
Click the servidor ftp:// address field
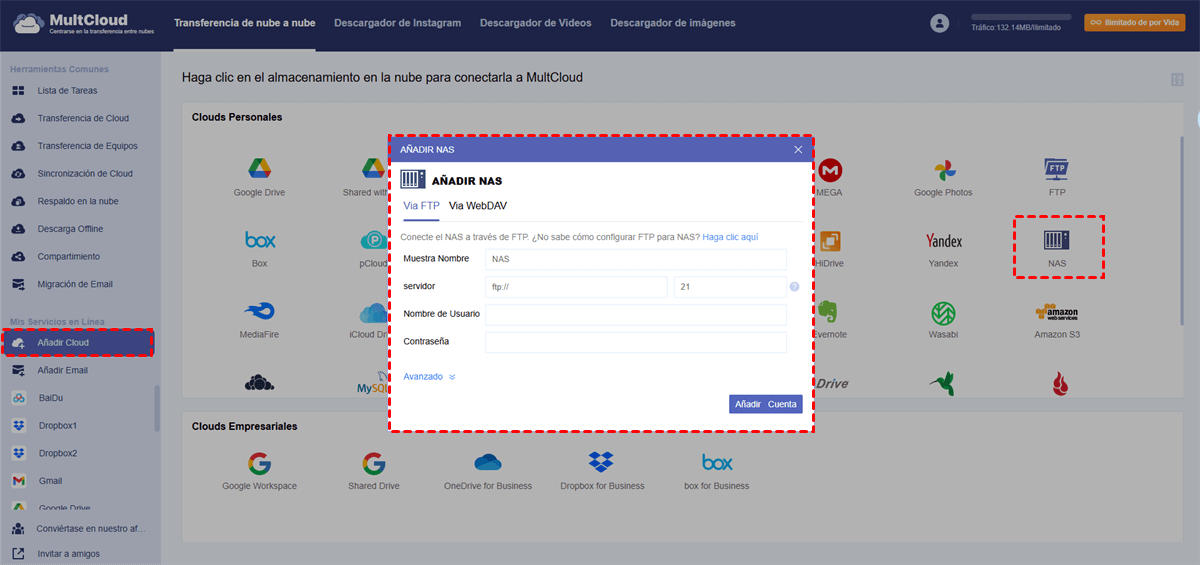(576, 287)
